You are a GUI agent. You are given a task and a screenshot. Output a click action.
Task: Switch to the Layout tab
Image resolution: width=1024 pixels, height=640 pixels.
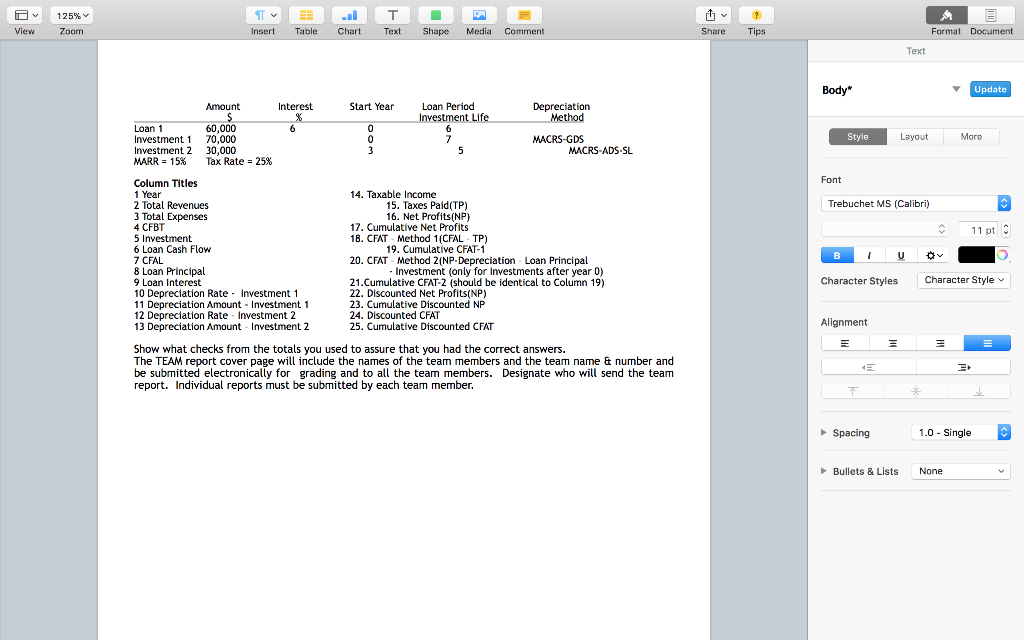914,136
